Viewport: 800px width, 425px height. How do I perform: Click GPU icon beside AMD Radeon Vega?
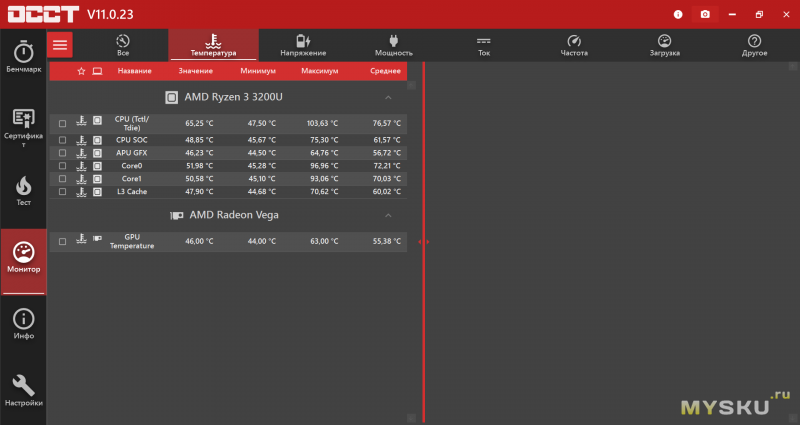click(177, 215)
